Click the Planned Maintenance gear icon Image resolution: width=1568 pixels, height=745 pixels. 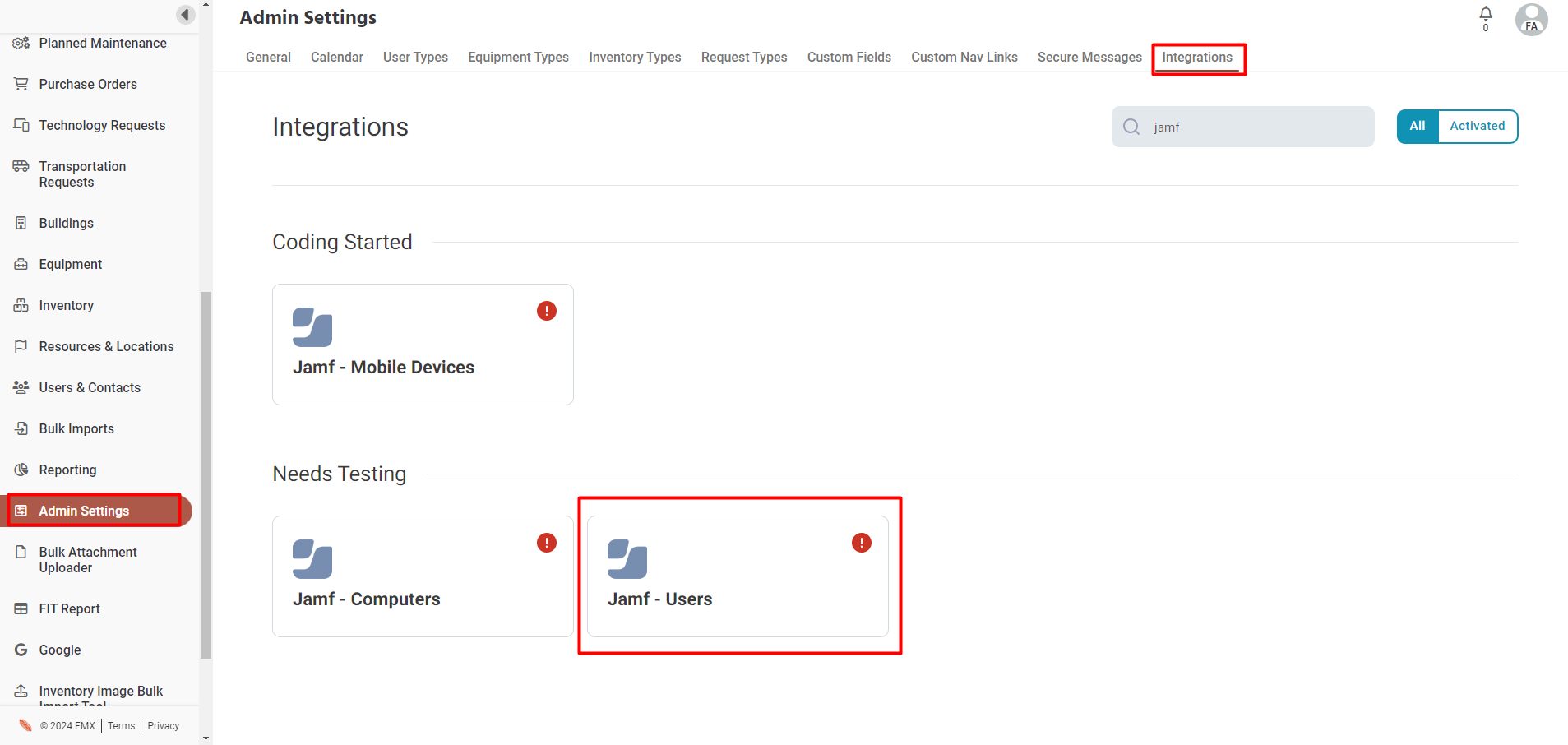point(21,43)
